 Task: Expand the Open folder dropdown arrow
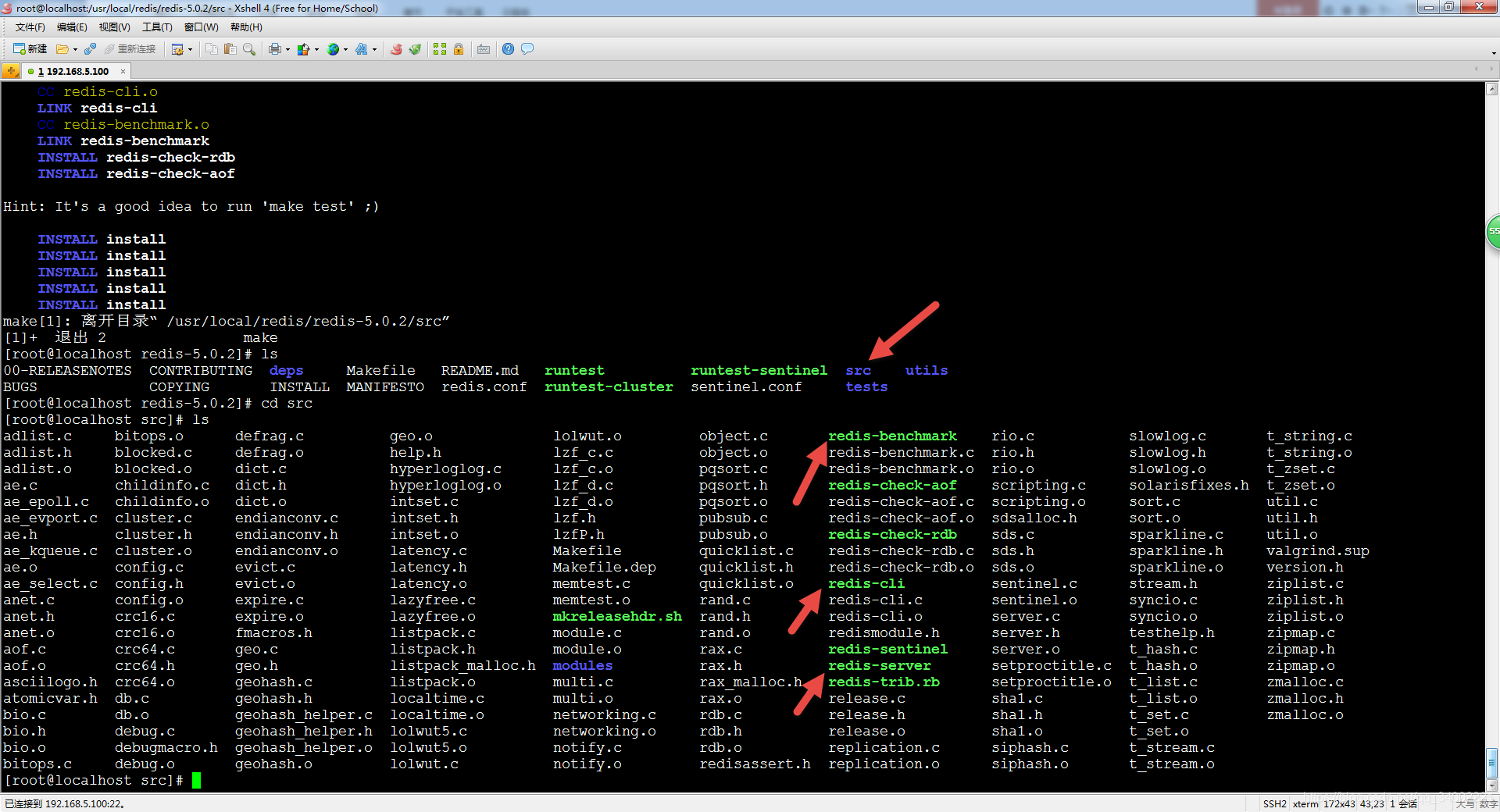pyautogui.click(x=75, y=49)
